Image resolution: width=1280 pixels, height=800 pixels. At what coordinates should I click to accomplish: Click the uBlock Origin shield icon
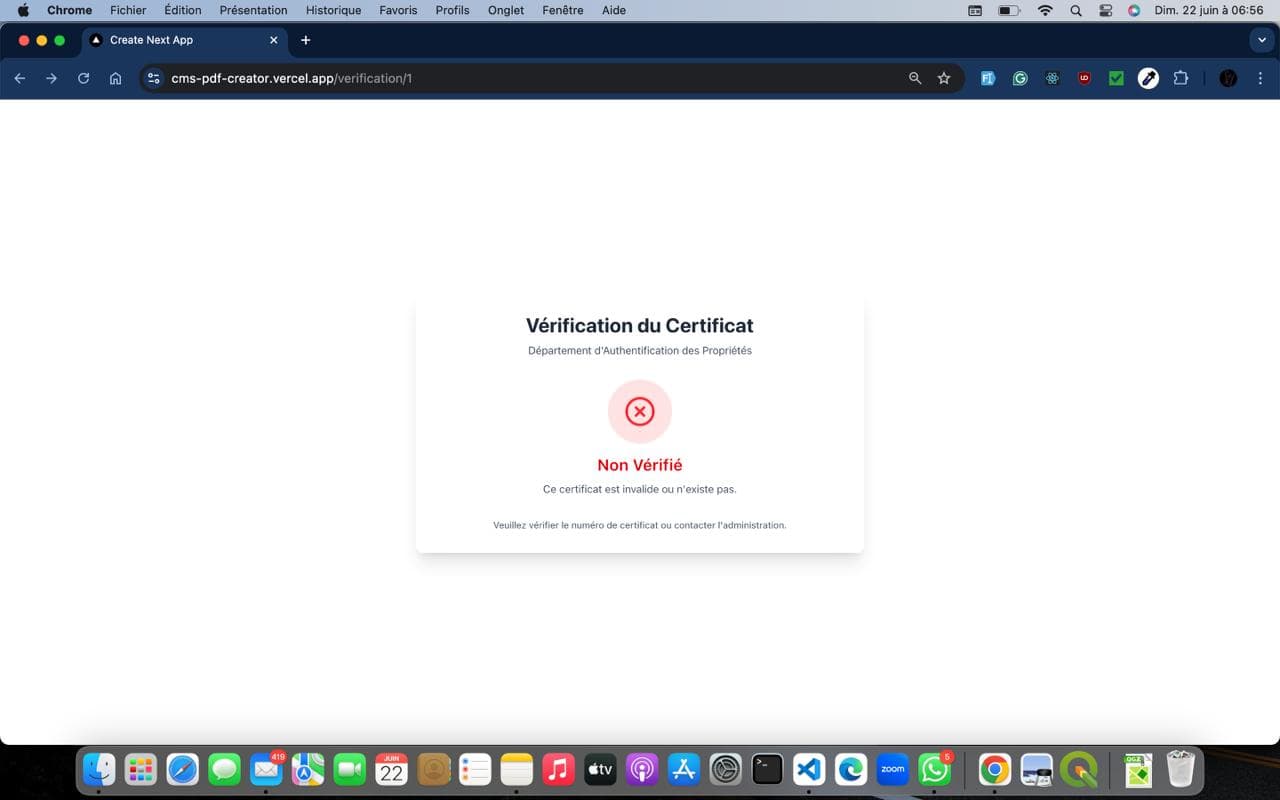[x=1084, y=78]
